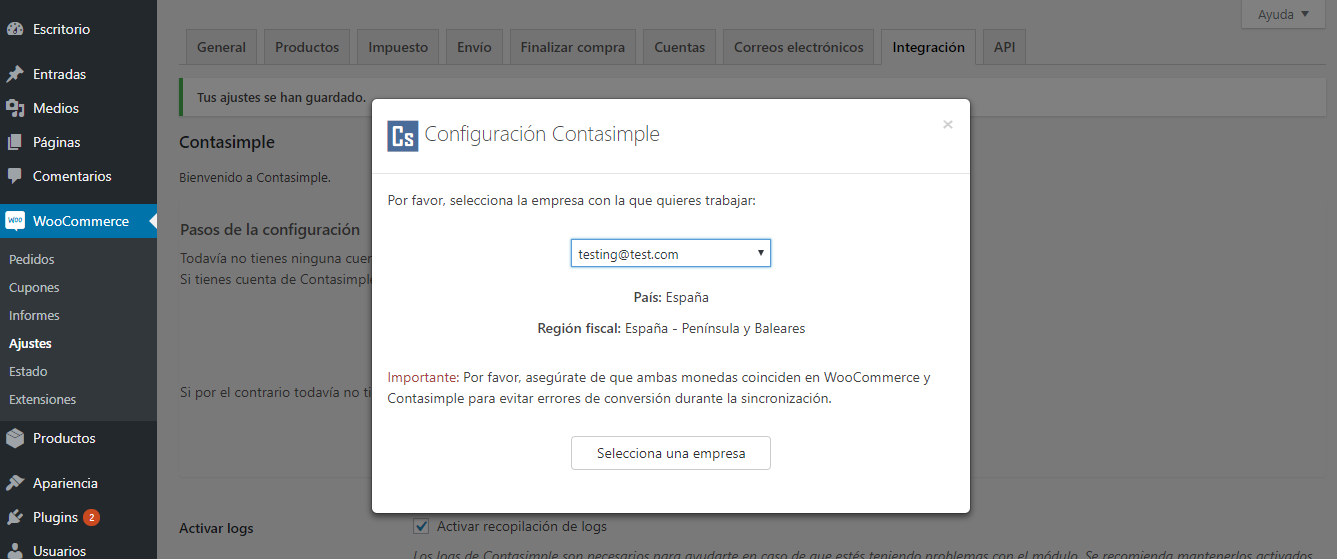1337x559 pixels.
Task: Click the 'Importante' warning word
Action: [423, 378]
